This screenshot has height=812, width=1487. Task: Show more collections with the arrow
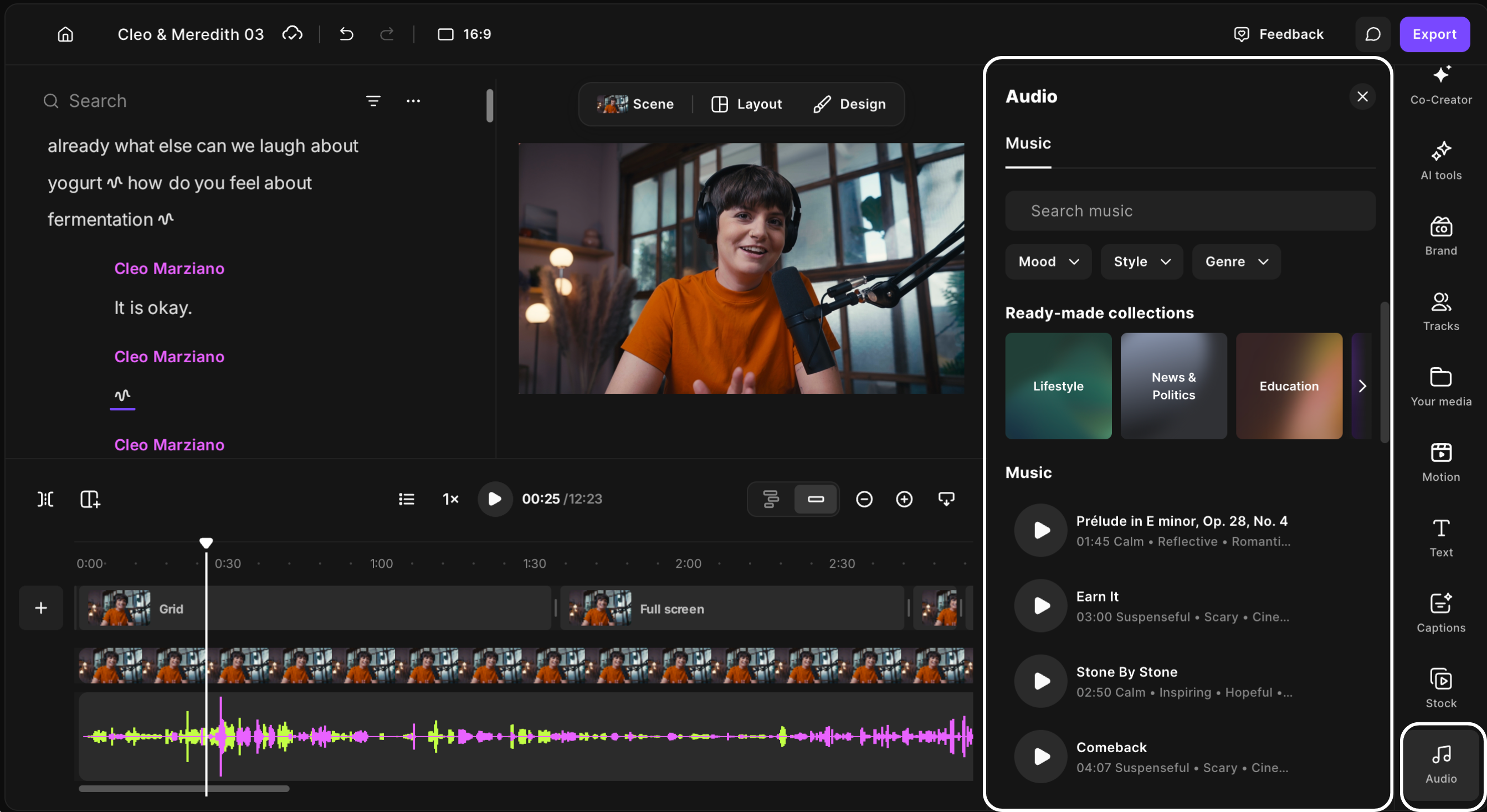(x=1362, y=386)
